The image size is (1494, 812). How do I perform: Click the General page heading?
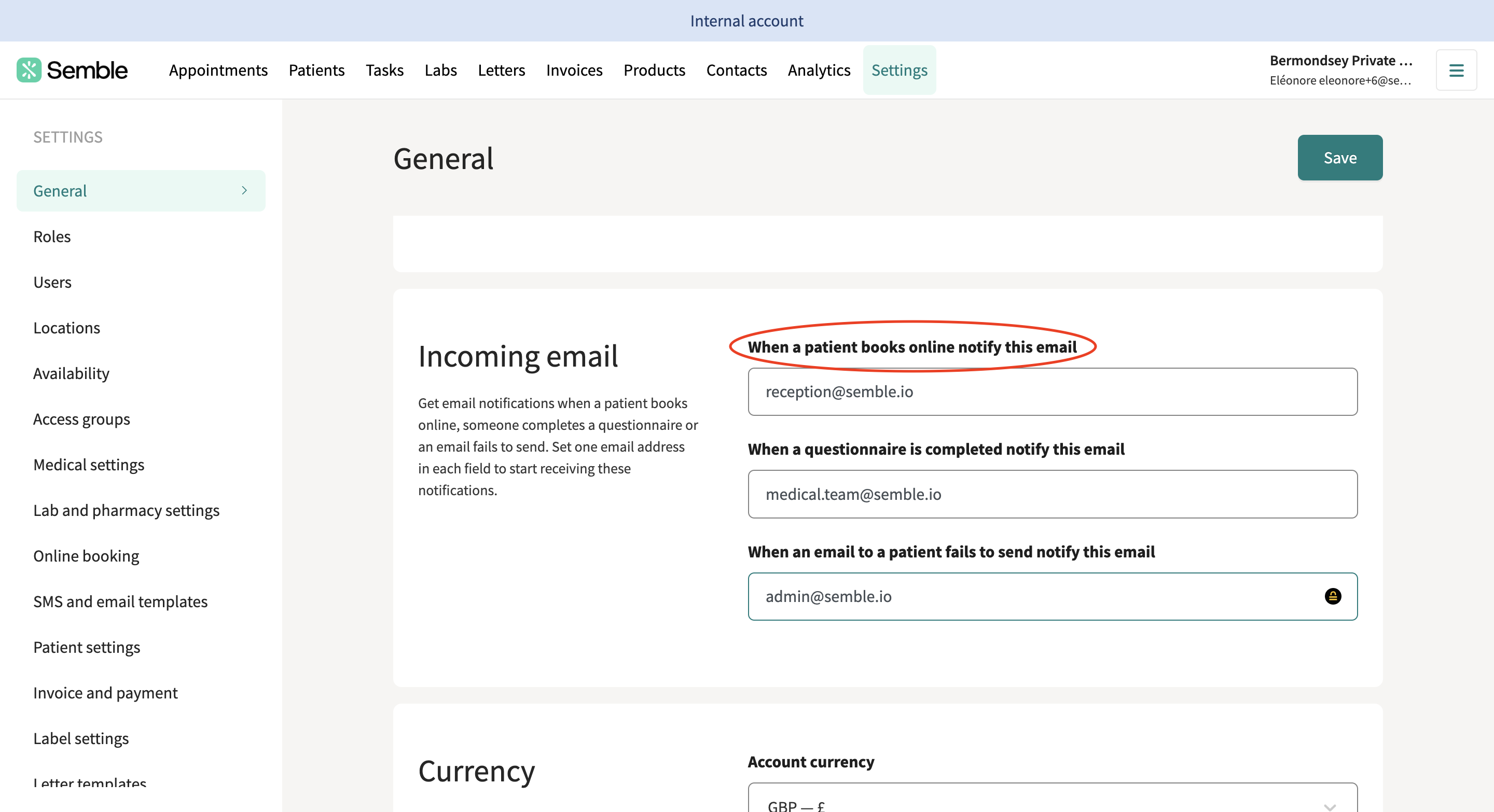[x=444, y=159]
